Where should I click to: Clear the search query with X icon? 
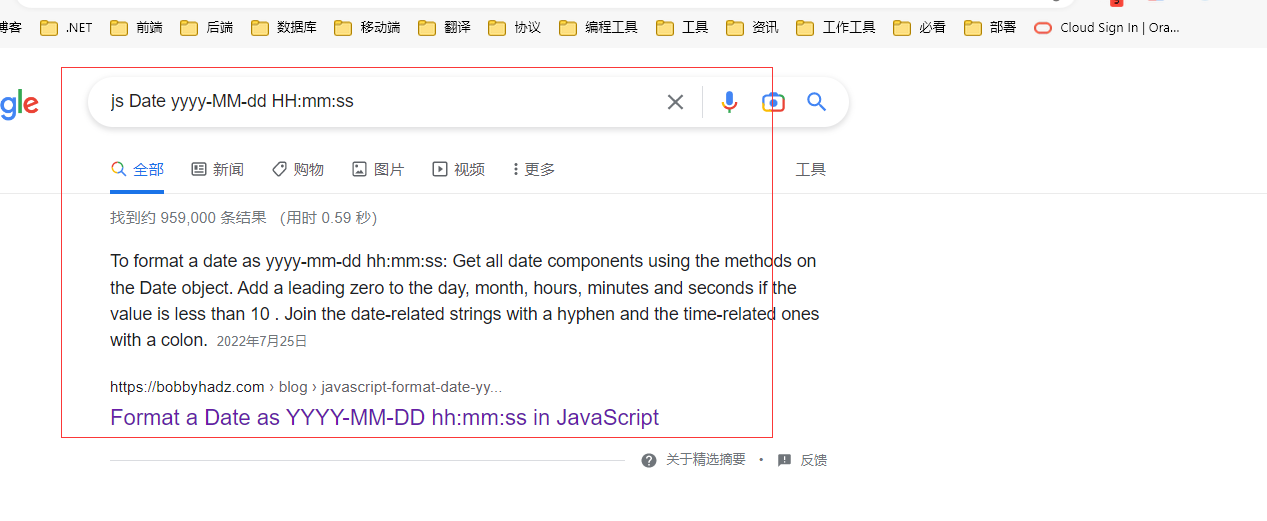pos(676,102)
